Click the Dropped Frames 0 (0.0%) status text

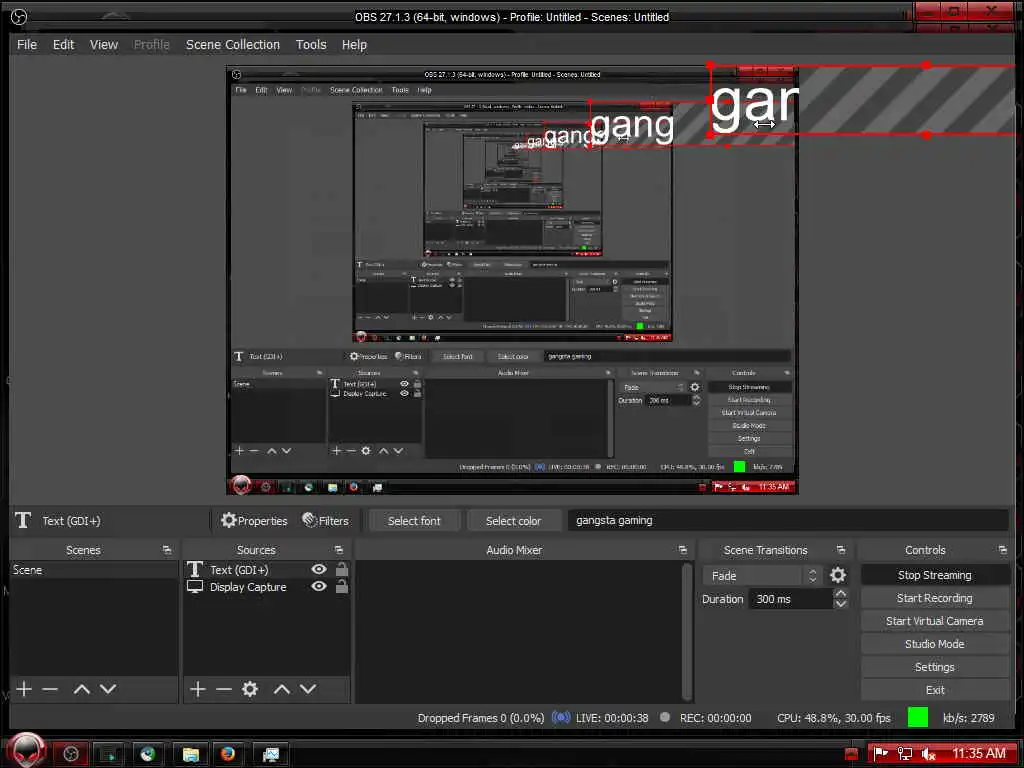[481, 718]
